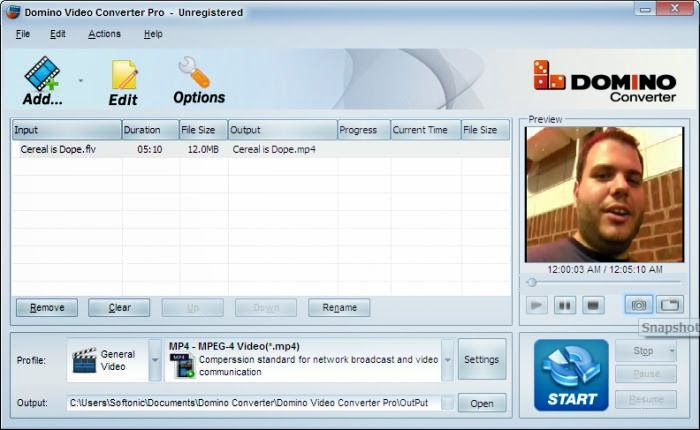Expand the General Video profile dropdown
Image resolution: width=700 pixels, height=430 pixels.
155,360
